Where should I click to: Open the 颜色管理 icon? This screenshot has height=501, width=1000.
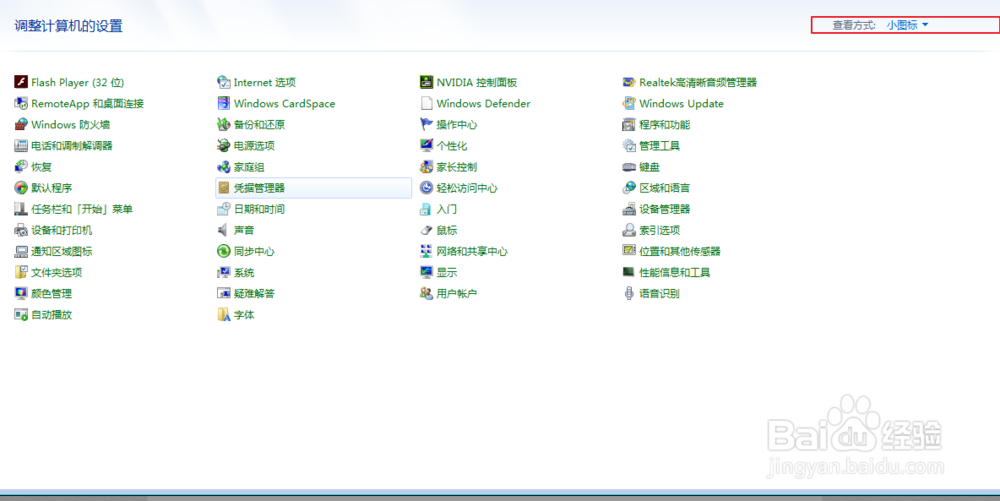(x=21, y=293)
